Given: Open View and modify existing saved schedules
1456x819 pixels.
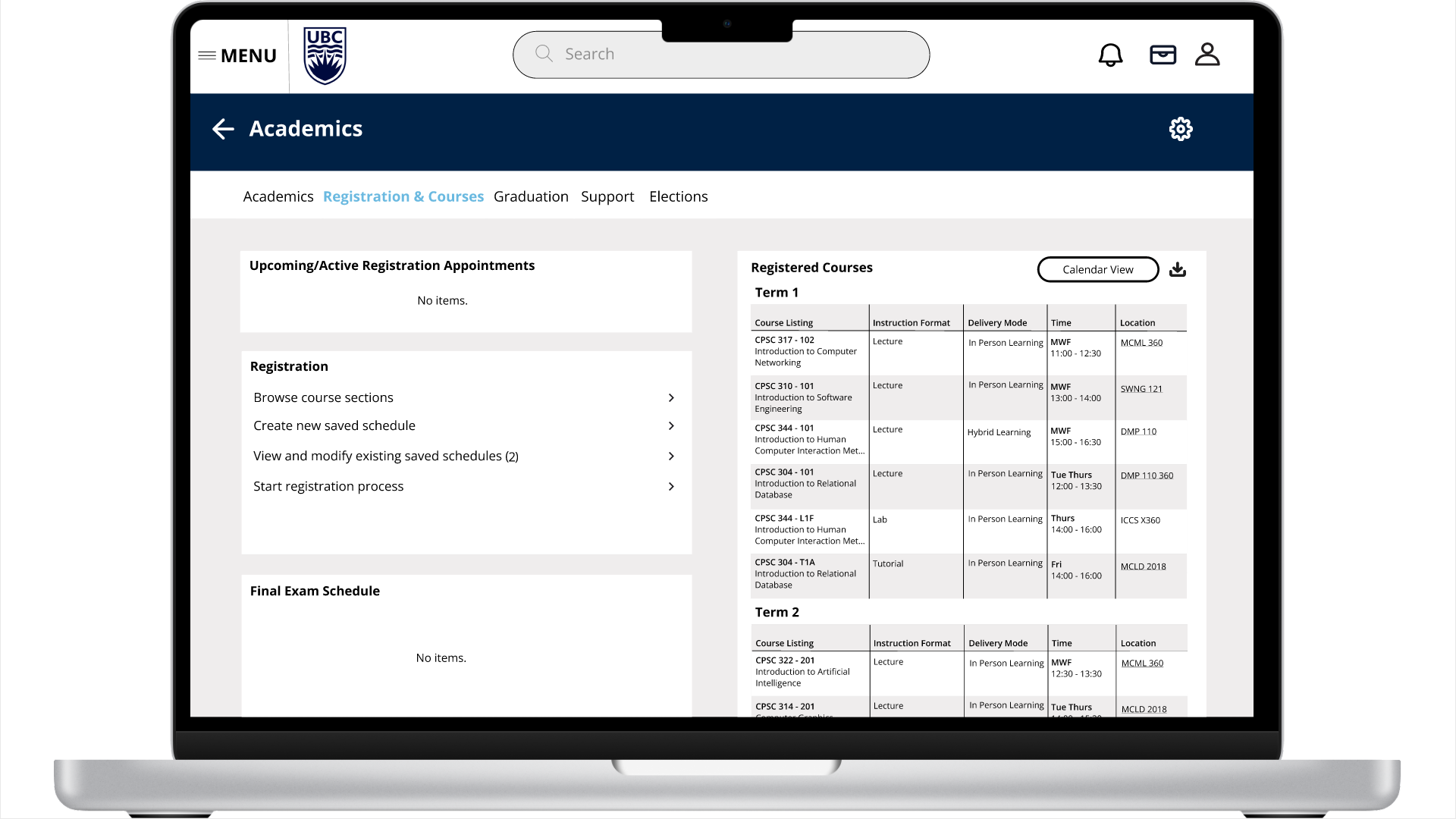Looking at the screenshot, I should 385,456.
